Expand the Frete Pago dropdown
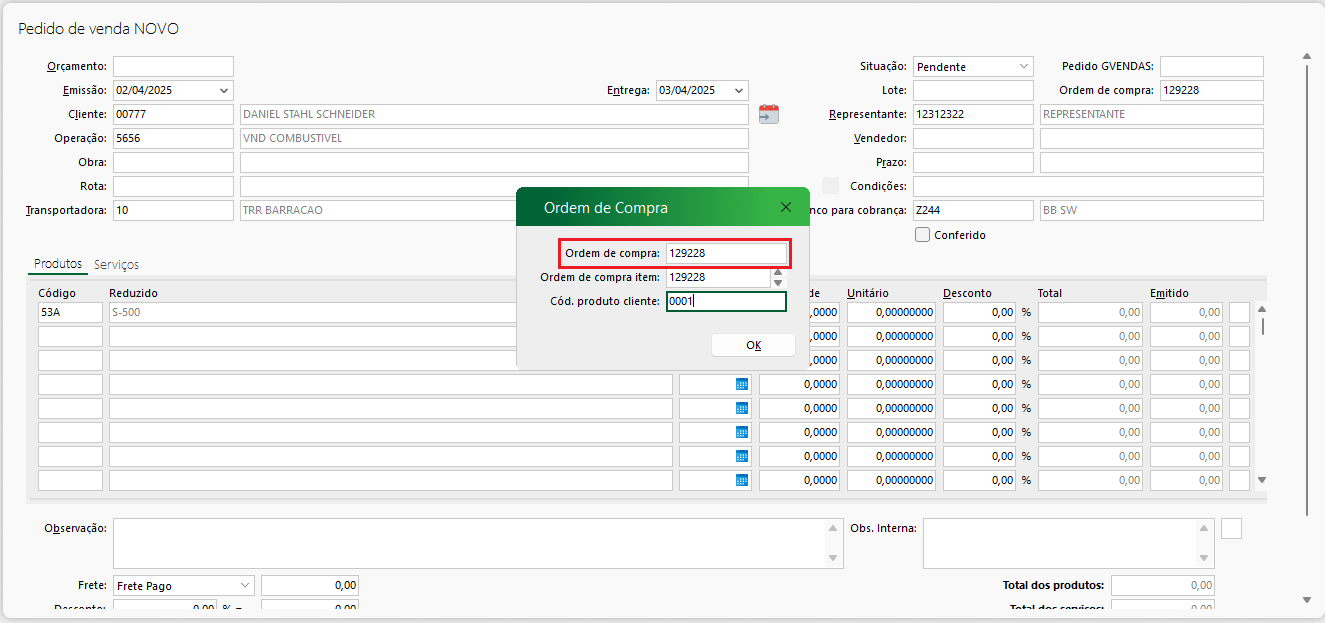This screenshot has width=1325, height=623. (245, 586)
